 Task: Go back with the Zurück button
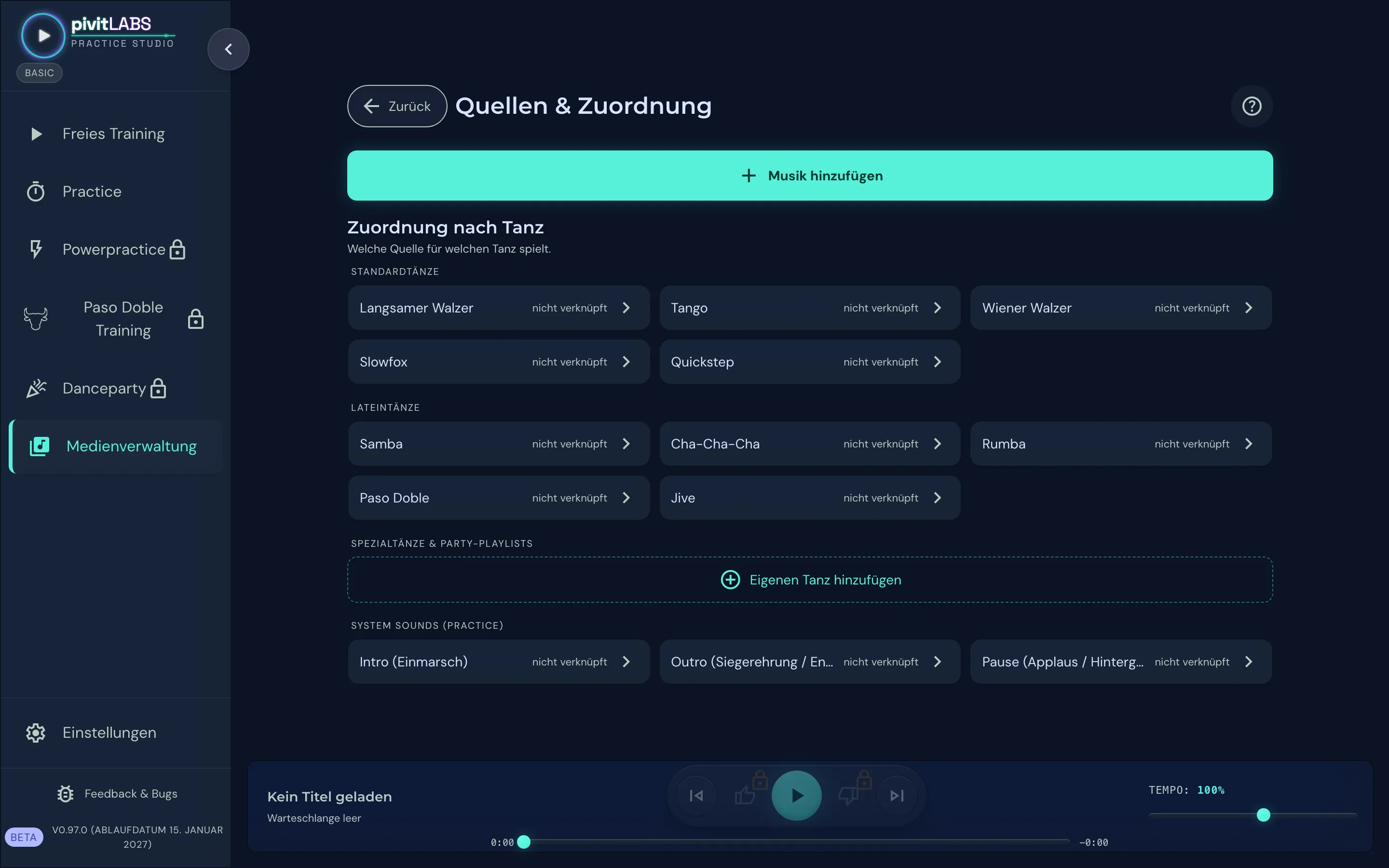[x=397, y=106]
